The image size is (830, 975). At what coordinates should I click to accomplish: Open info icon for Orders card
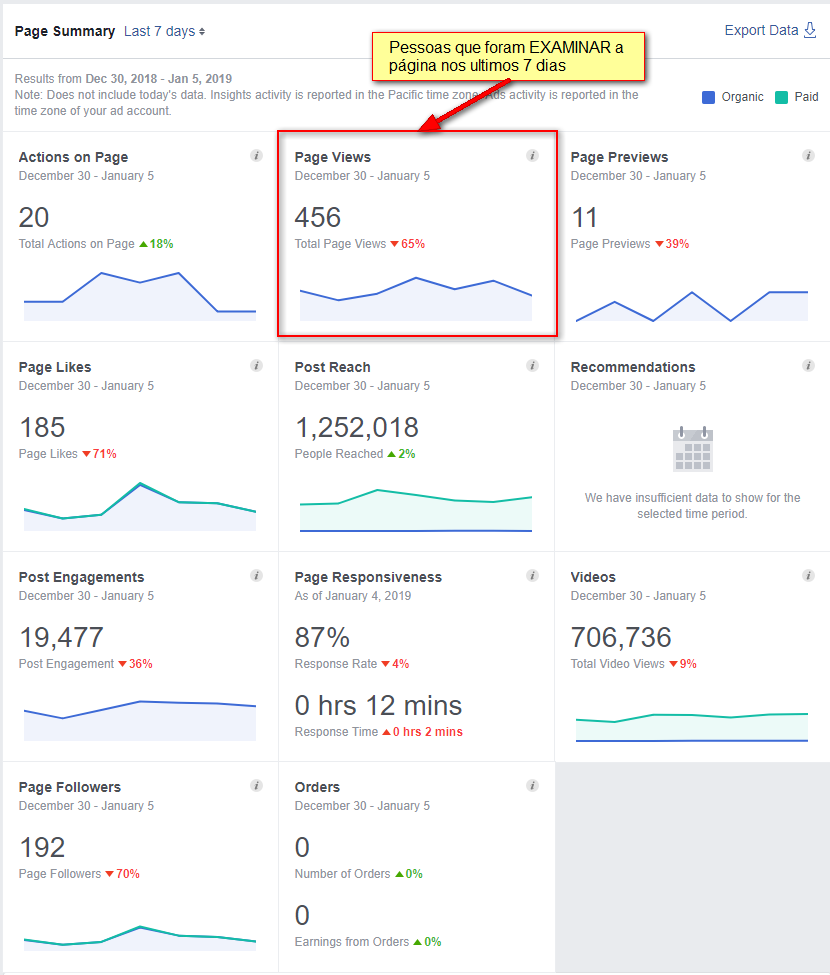coord(532,786)
